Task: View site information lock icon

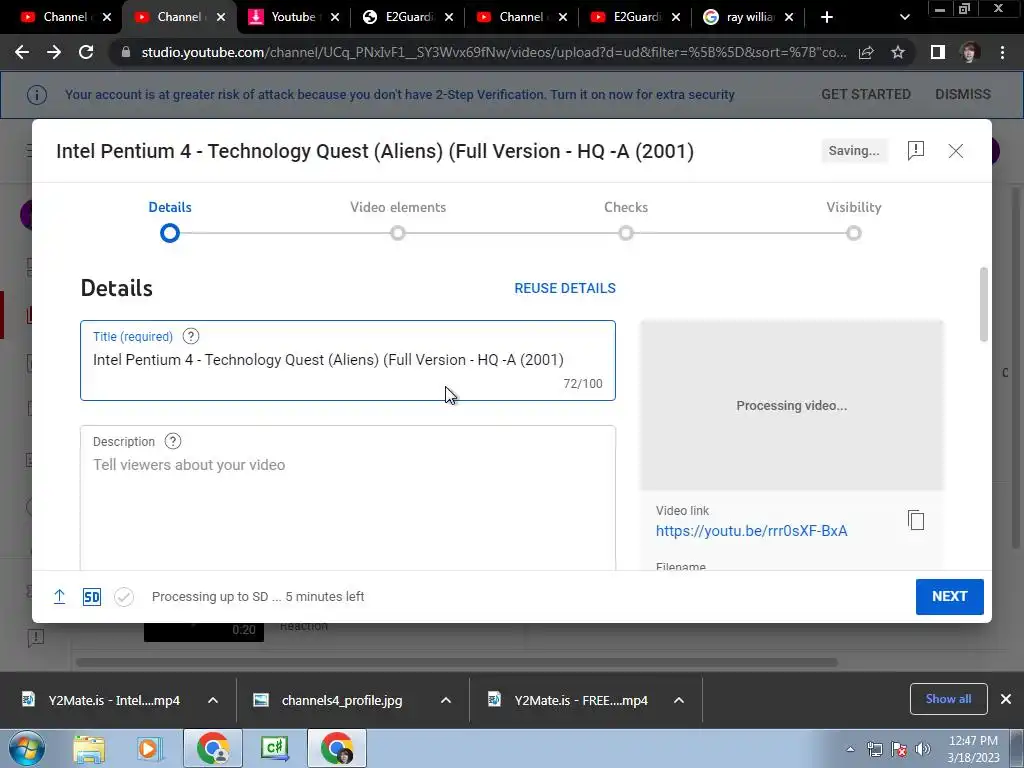Action: pyautogui.click(x=126, y=52)
